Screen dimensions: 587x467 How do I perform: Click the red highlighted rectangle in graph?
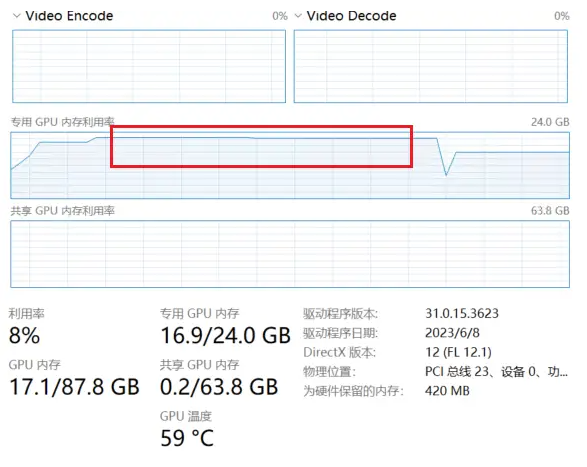pos(262,146)
